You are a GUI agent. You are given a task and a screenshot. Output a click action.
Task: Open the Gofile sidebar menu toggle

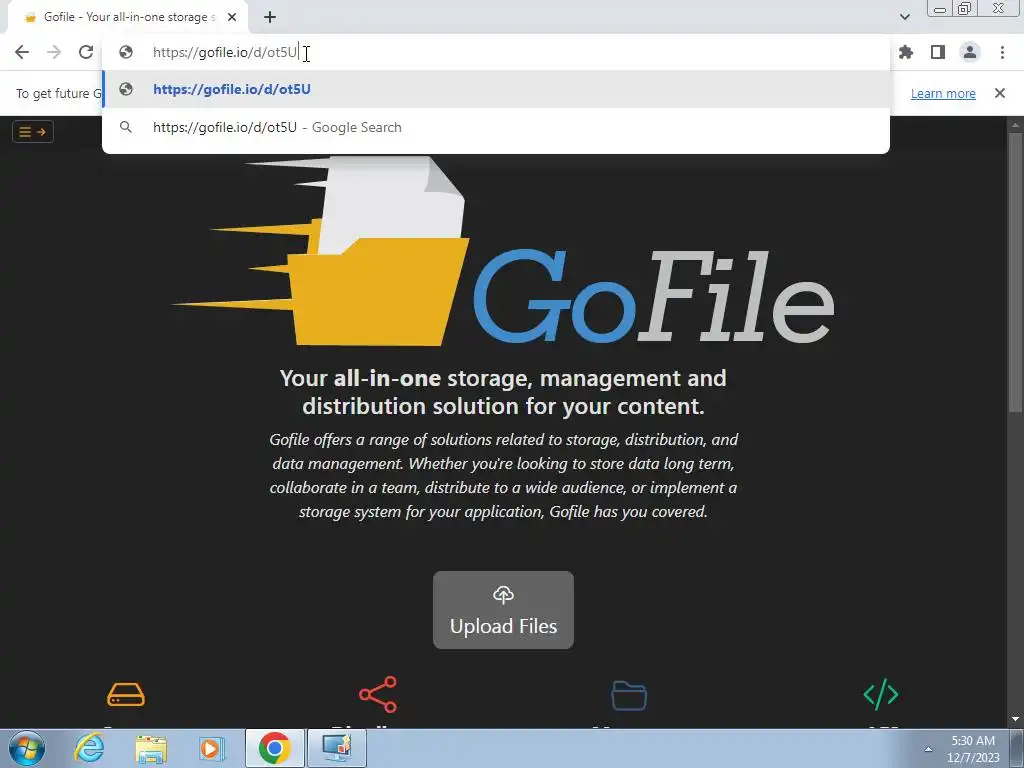pos(33,132)
